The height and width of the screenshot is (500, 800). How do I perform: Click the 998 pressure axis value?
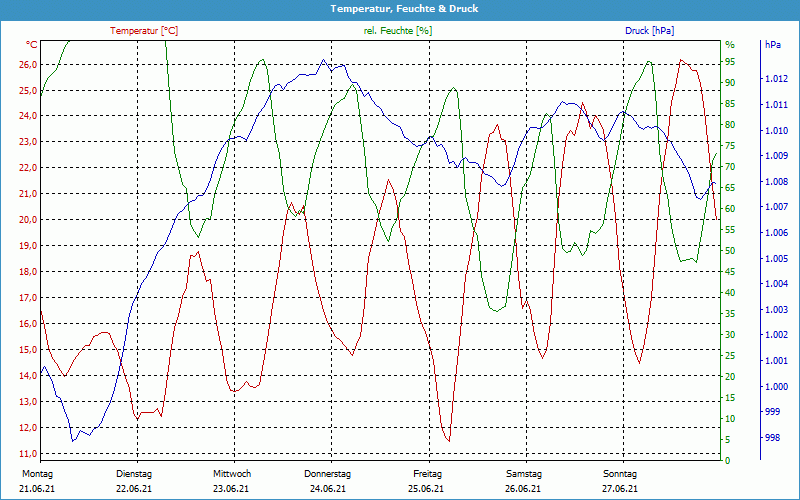[x=772, y=438]
